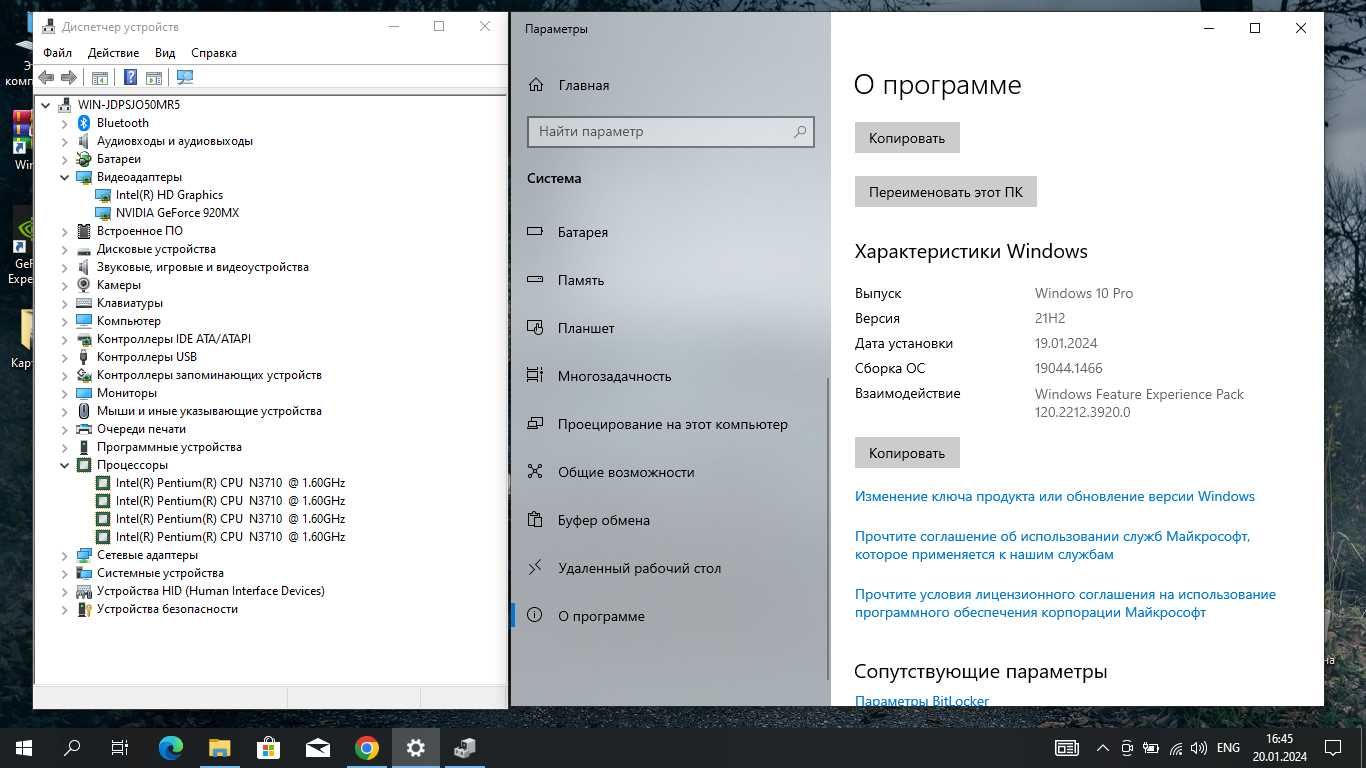Click Копировать button below О программе heading
The width and height of the screenshot is (1366, 768).
click(x=907, y=138)
